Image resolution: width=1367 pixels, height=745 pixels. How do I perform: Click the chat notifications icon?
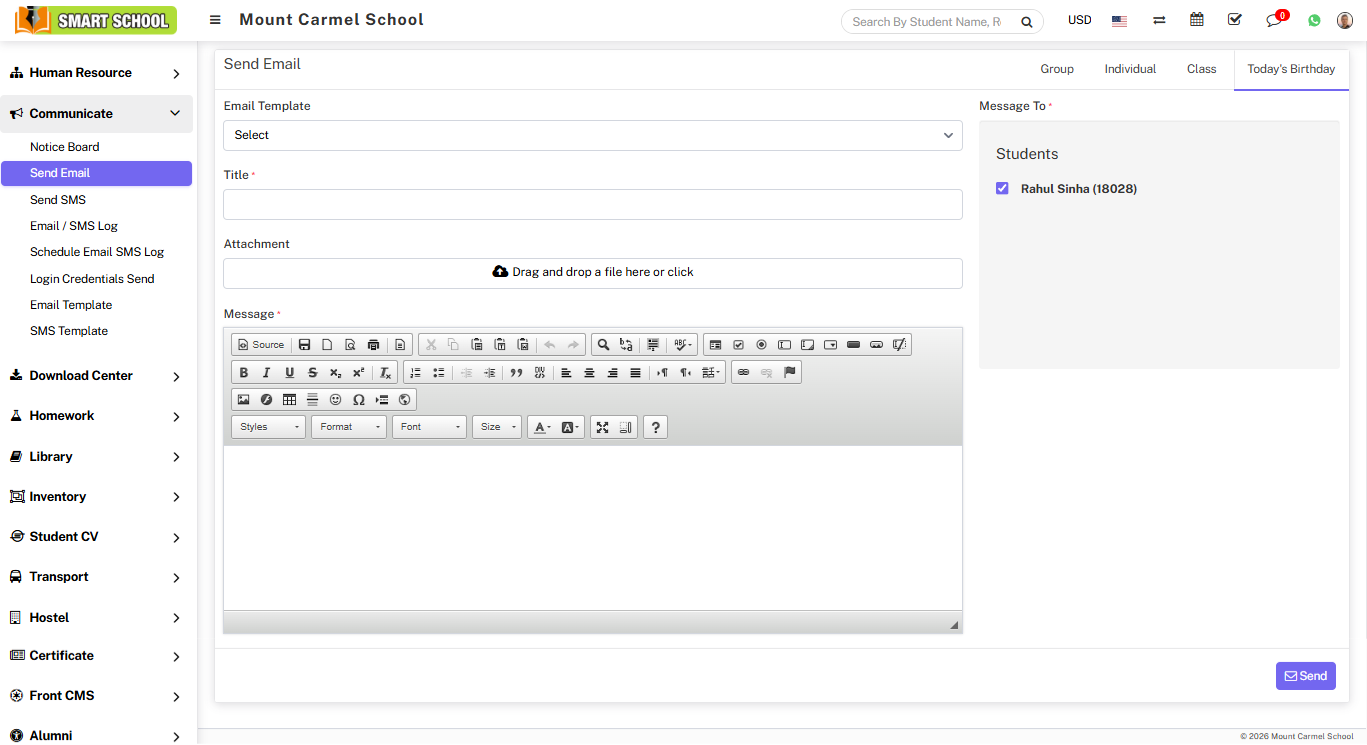1273,21
